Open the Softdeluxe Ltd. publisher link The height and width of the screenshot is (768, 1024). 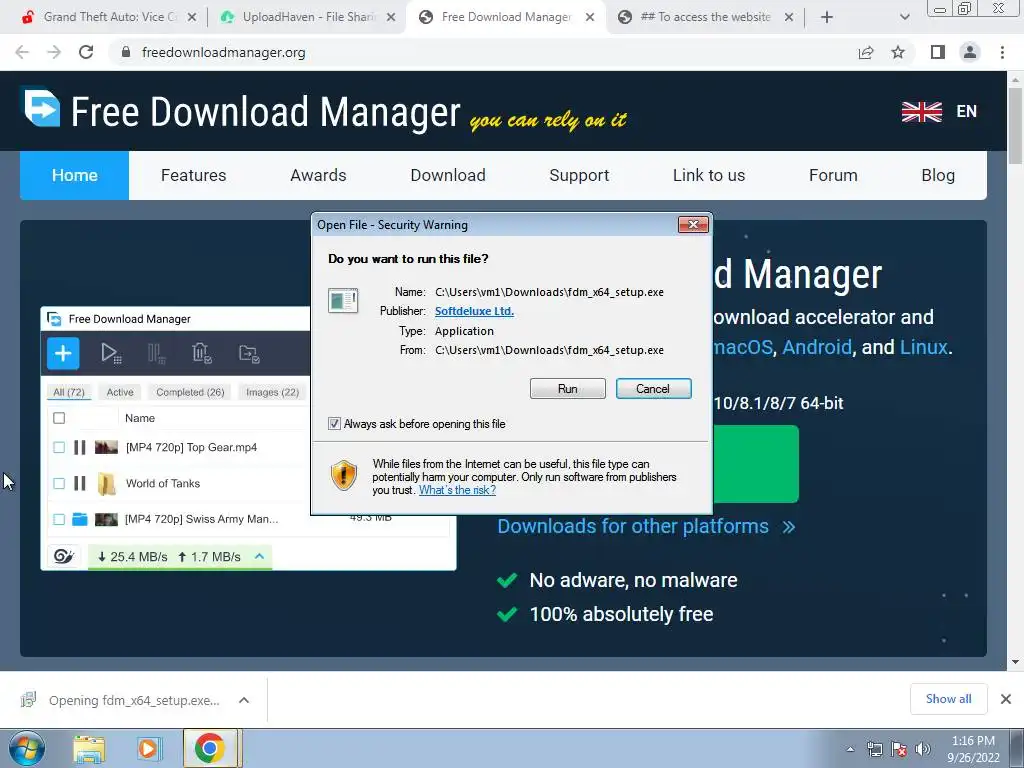[474, 312]
